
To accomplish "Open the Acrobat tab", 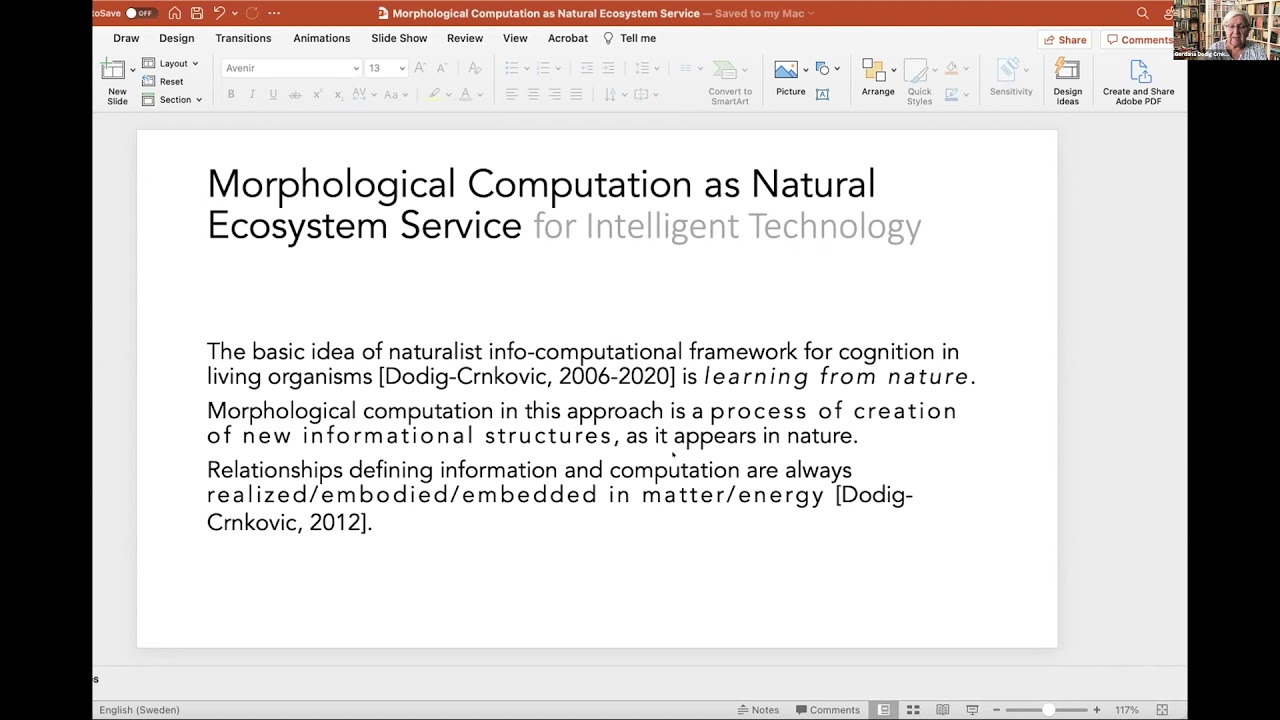I will (568, 38).
